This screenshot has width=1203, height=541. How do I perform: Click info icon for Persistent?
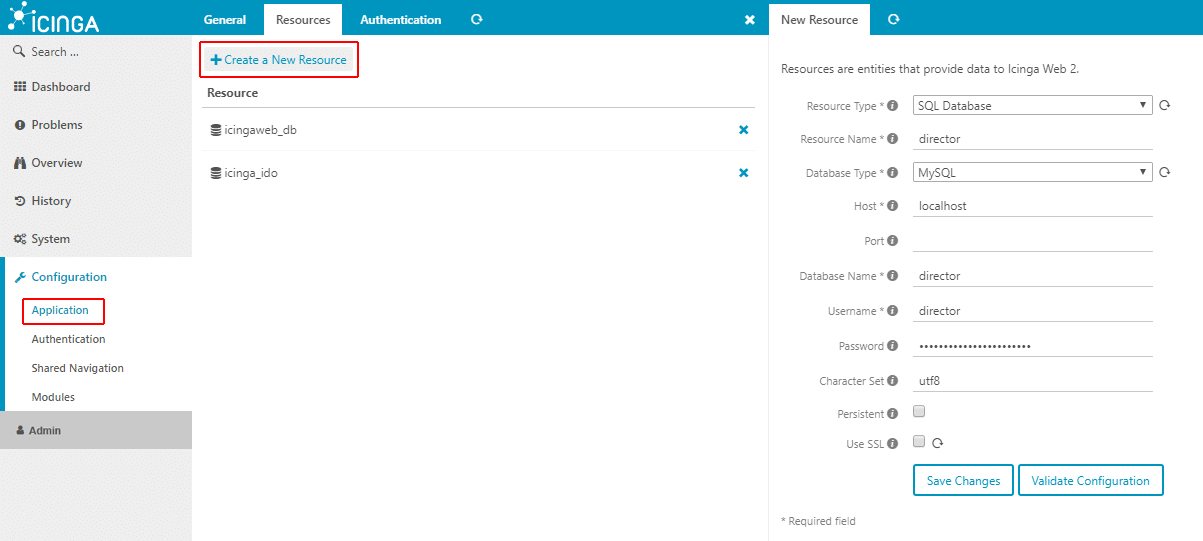tap(892, 414)
